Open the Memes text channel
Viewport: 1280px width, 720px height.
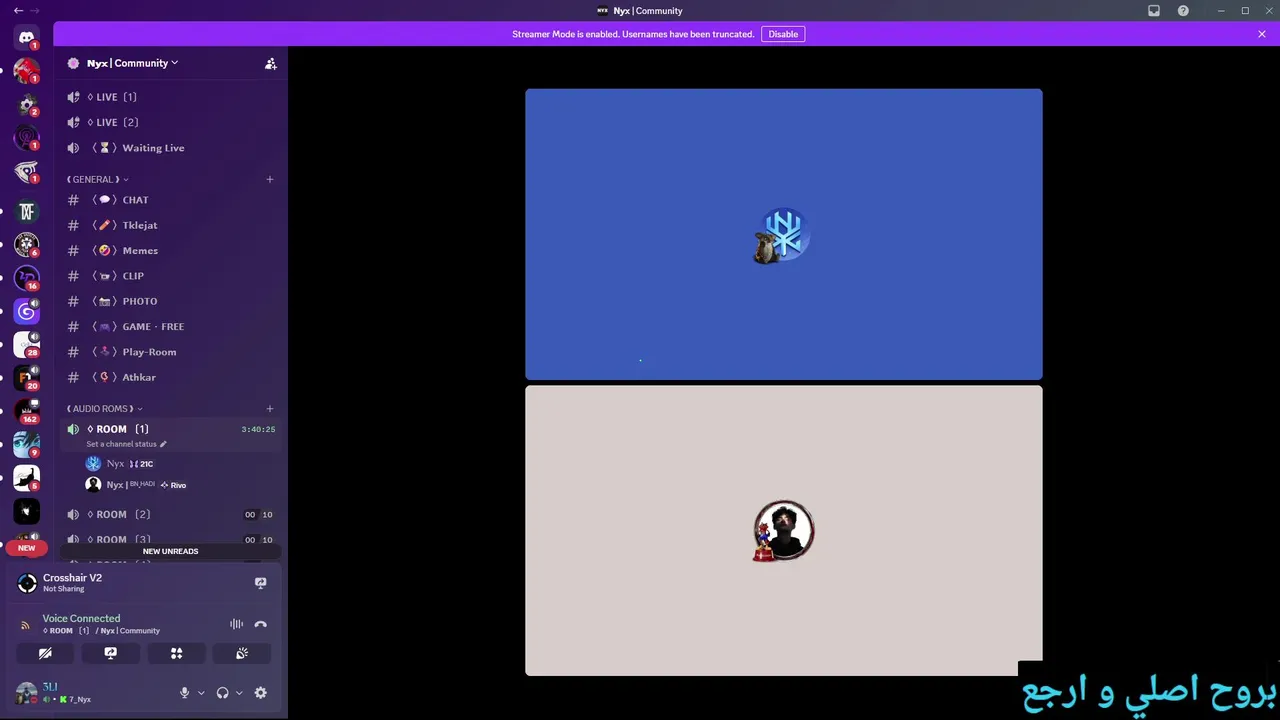(x=170, y=251)
